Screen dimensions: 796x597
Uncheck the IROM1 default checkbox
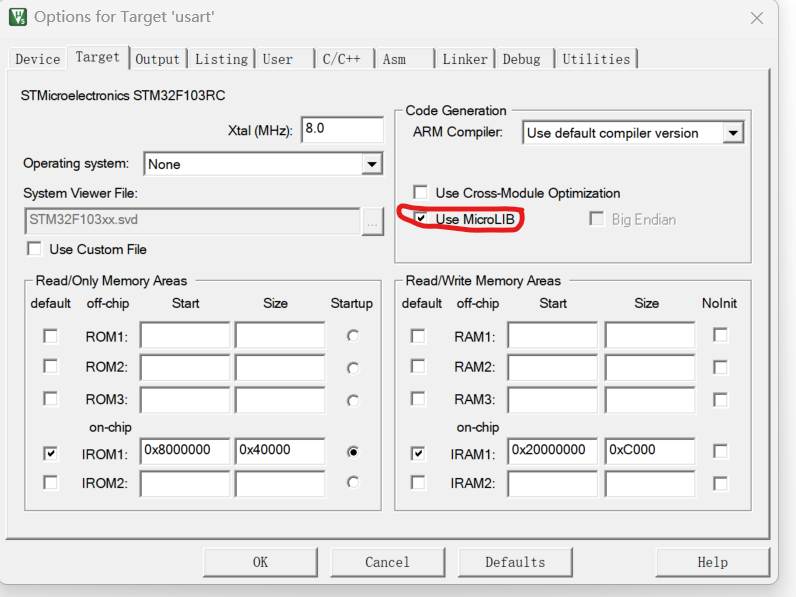[x=50, y=453]
